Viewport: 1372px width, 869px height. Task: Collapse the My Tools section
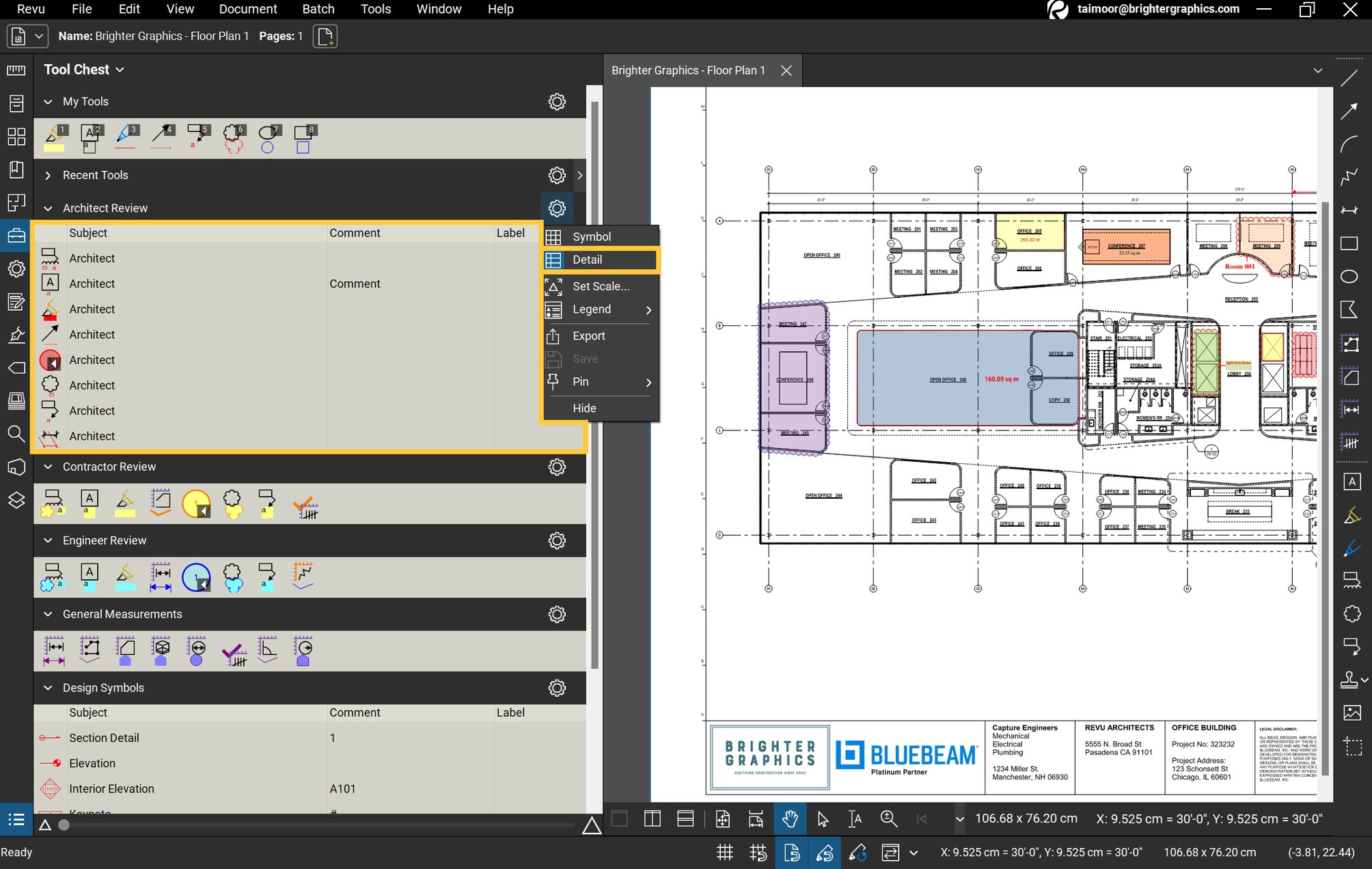coord(48,101)
